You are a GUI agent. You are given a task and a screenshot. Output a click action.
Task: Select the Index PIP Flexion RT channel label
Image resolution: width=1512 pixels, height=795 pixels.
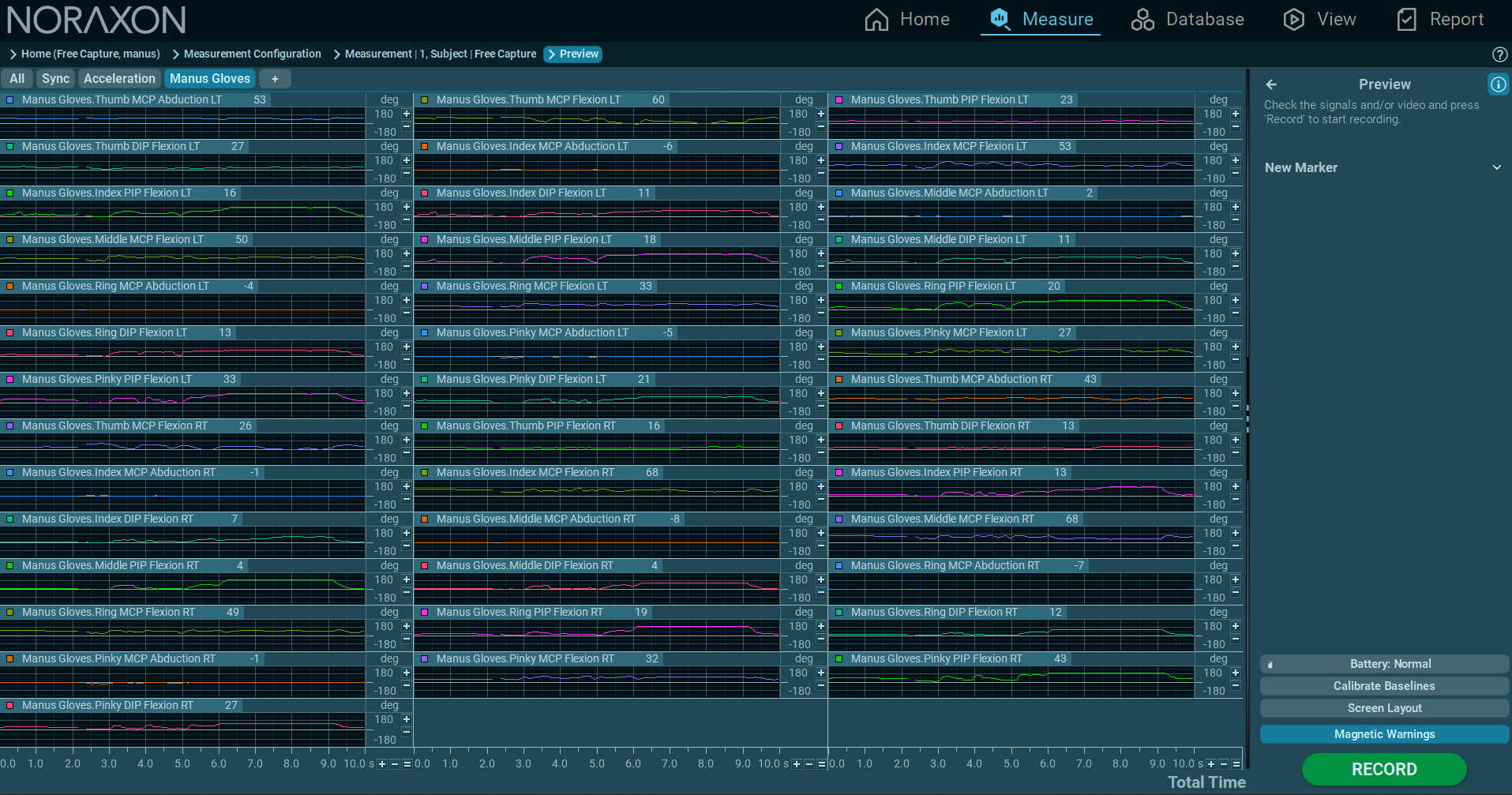[x=936, y=473]
